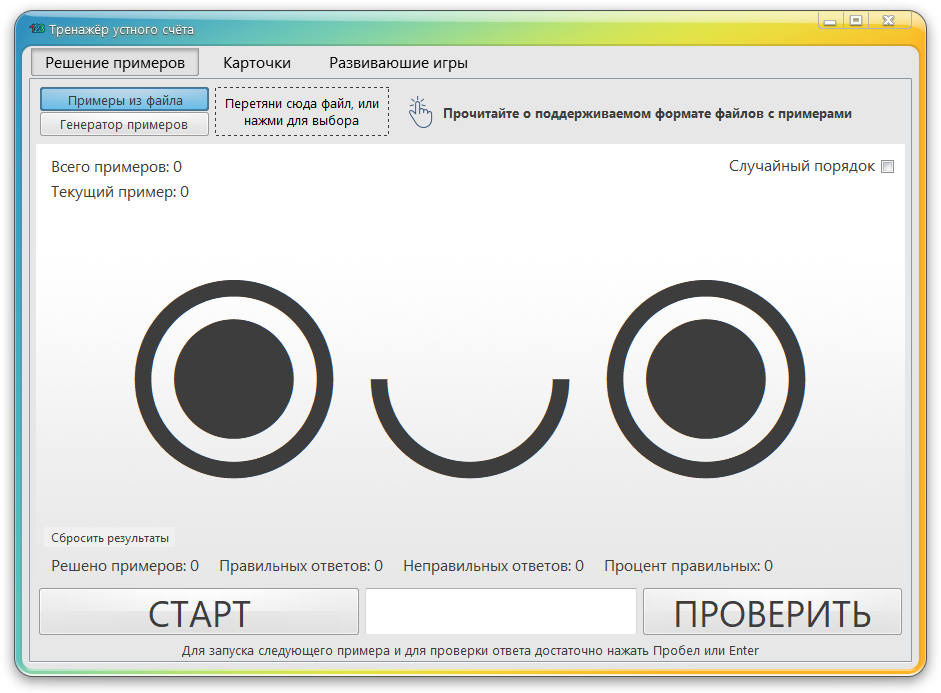Click the smiley face eyes graphic
Viewport: 941px width, 693px height.
234,380
